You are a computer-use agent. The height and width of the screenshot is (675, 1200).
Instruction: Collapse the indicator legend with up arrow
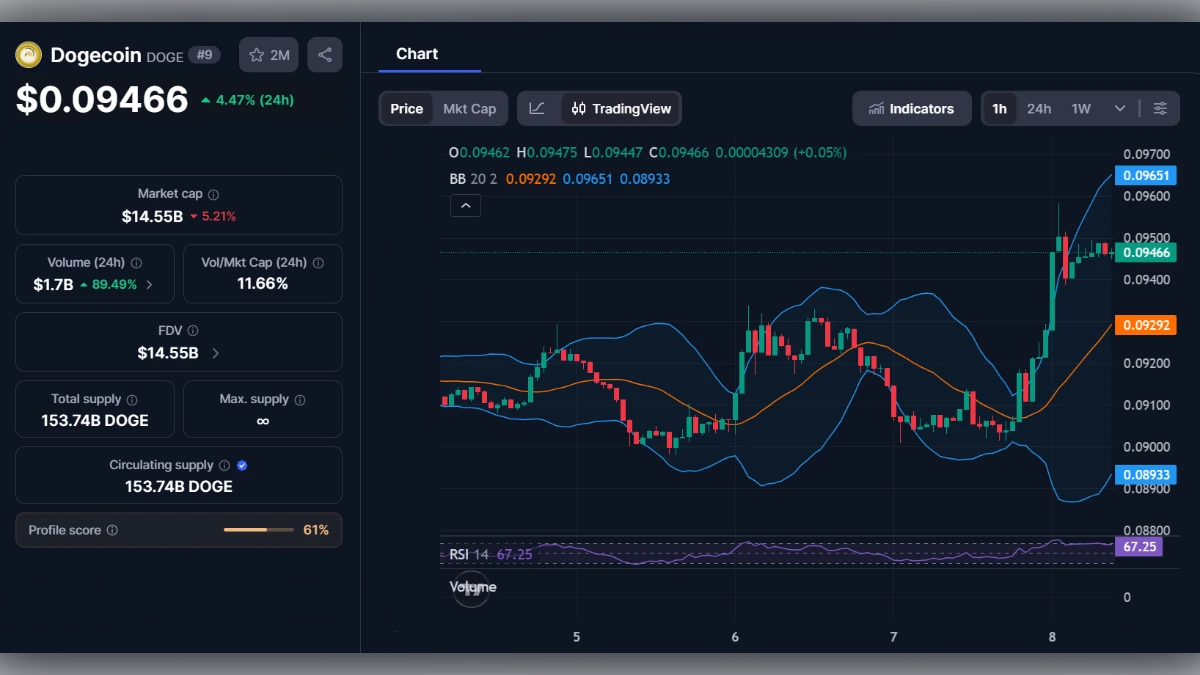point(465,205)
